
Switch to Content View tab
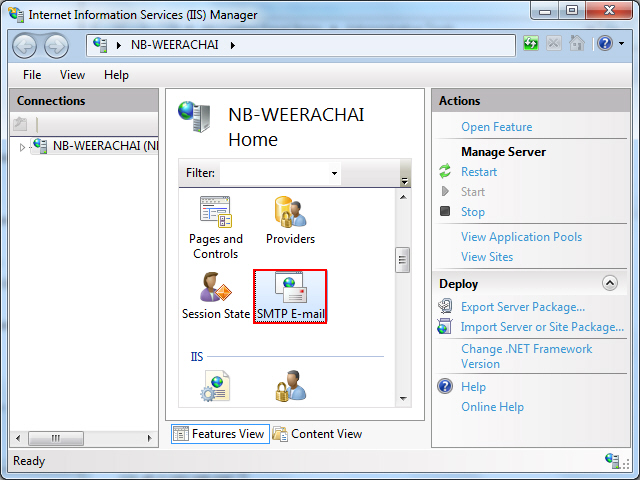click(318, 434)
